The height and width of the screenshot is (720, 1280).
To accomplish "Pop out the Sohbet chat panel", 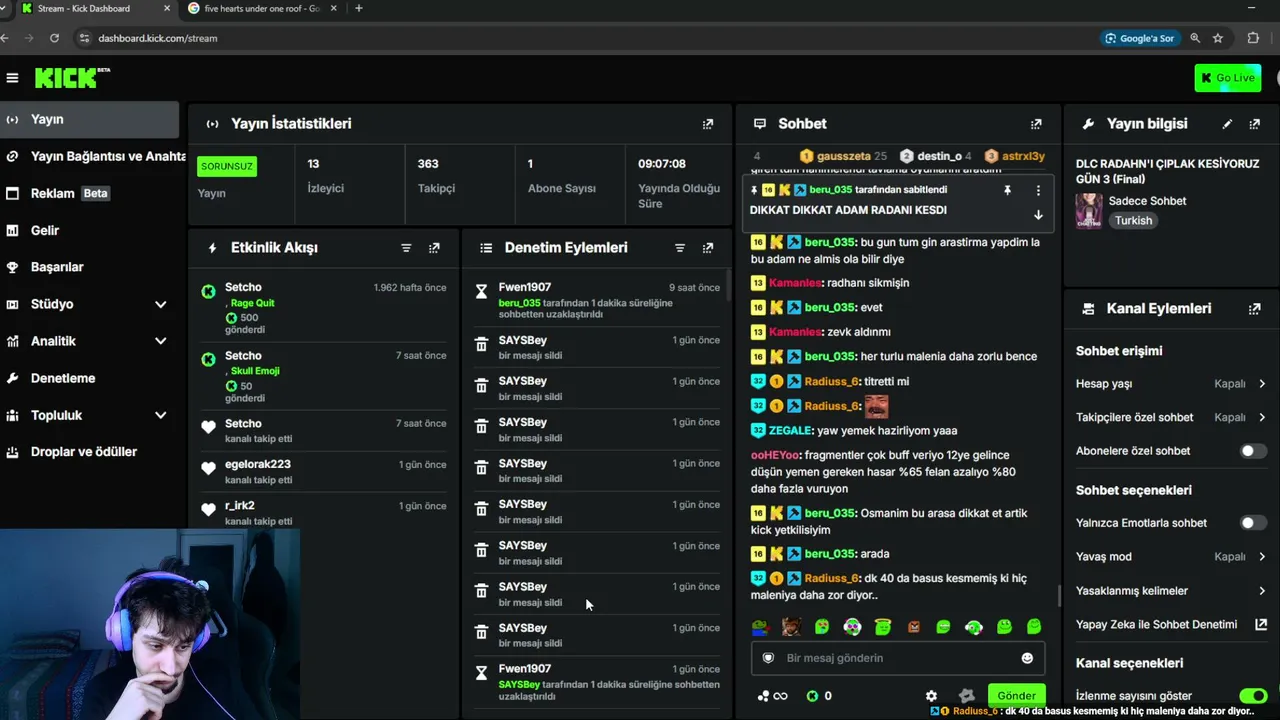I will pos(1036,124).
